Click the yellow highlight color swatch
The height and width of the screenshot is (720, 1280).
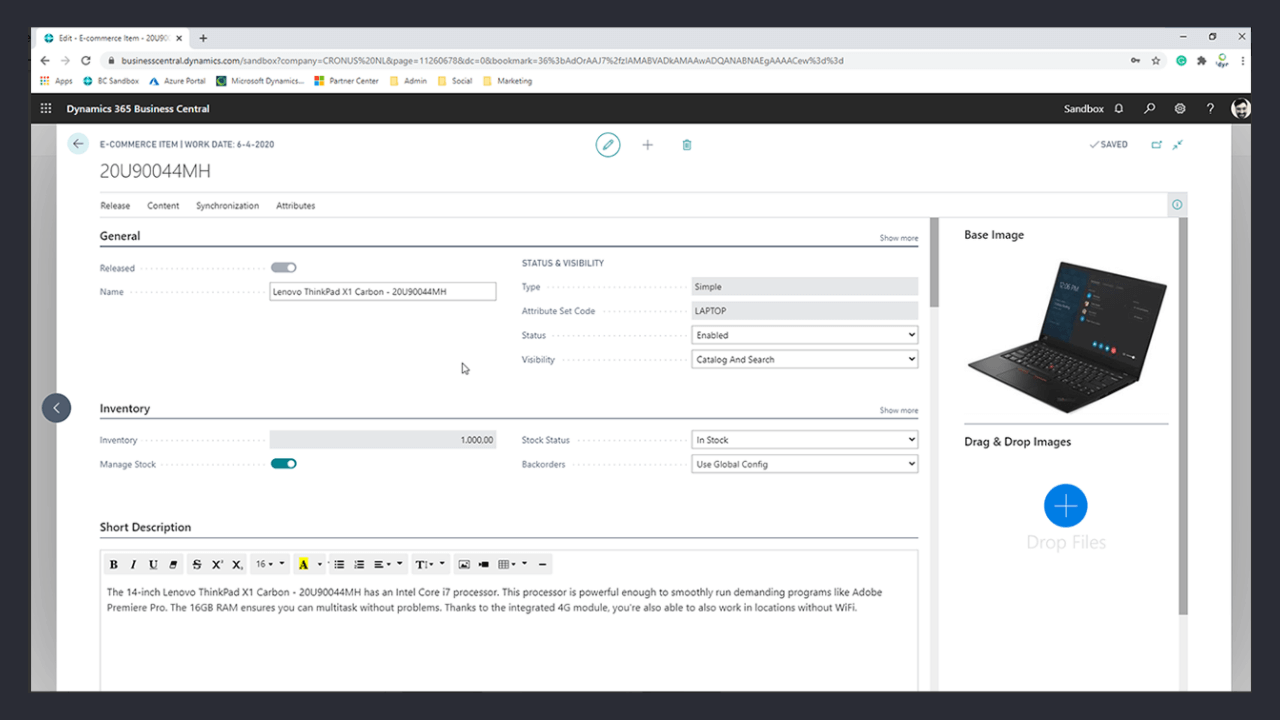tap(303, 565)
